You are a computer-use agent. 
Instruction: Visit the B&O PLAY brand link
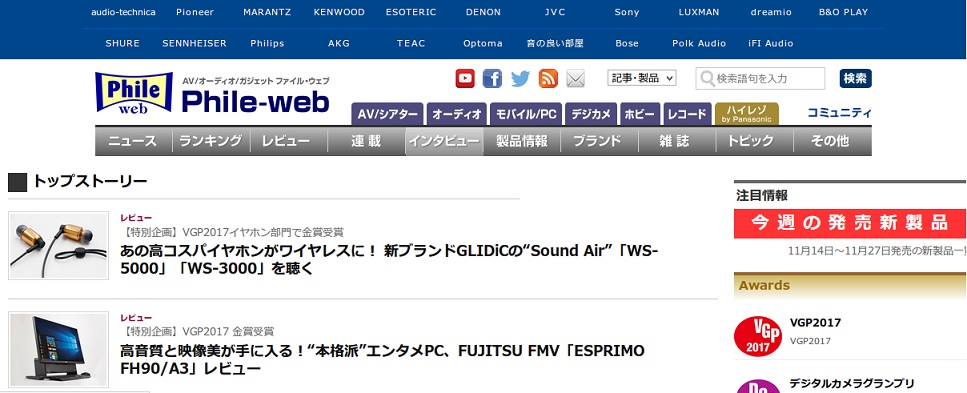click(x=843, y=12)
